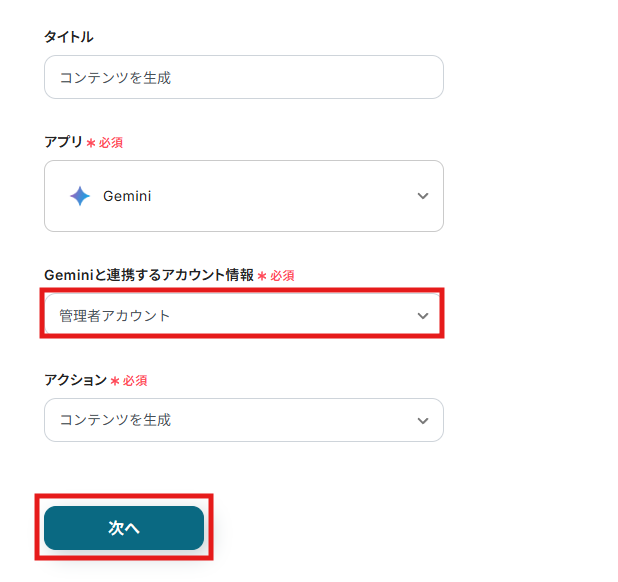Click the 必須 marker beside アクション

click(135, 381)
